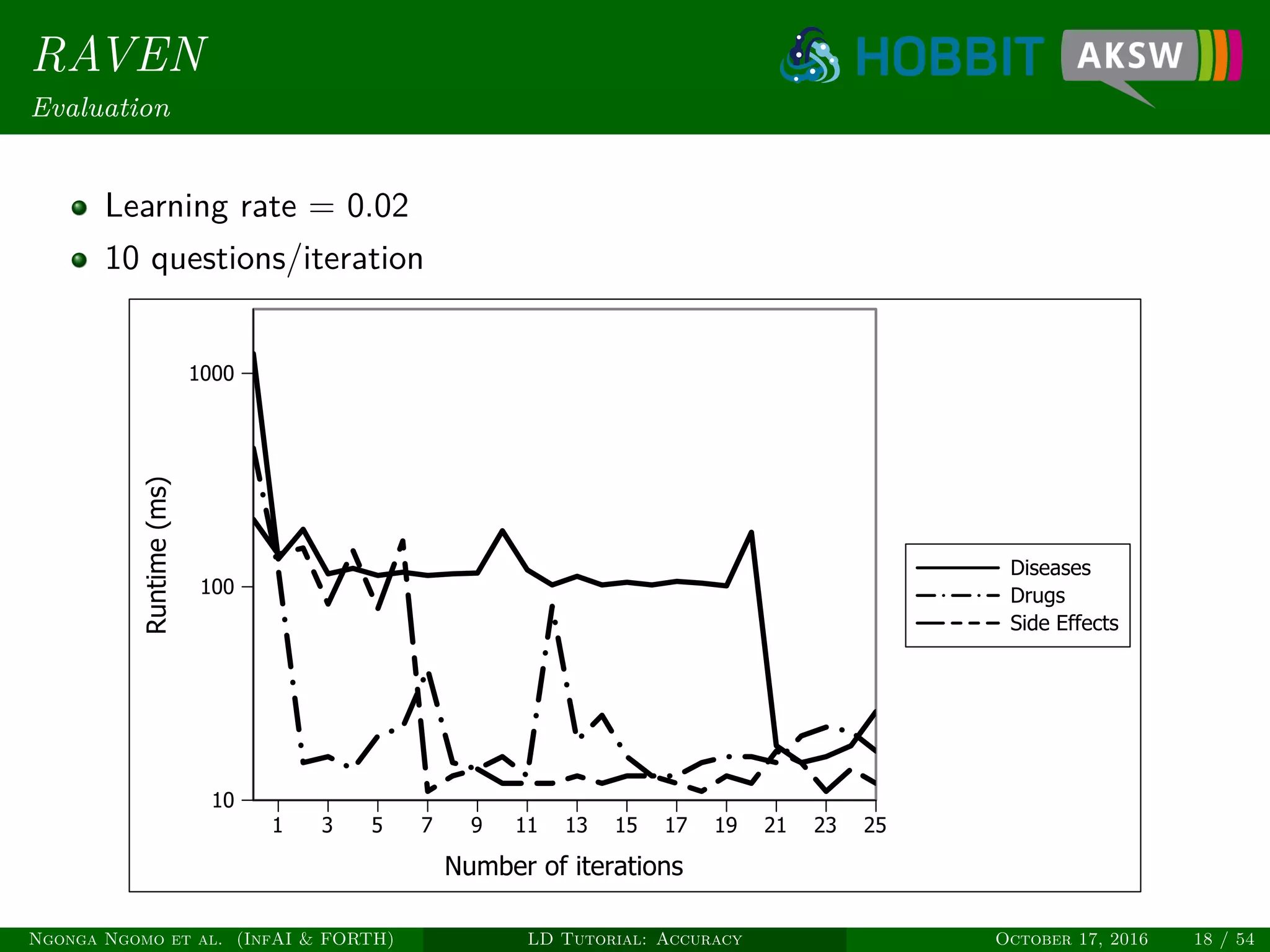Click x-axis tick label 7
The width and height of the screenshot is (1270, 952).
[x=427, y=825]
